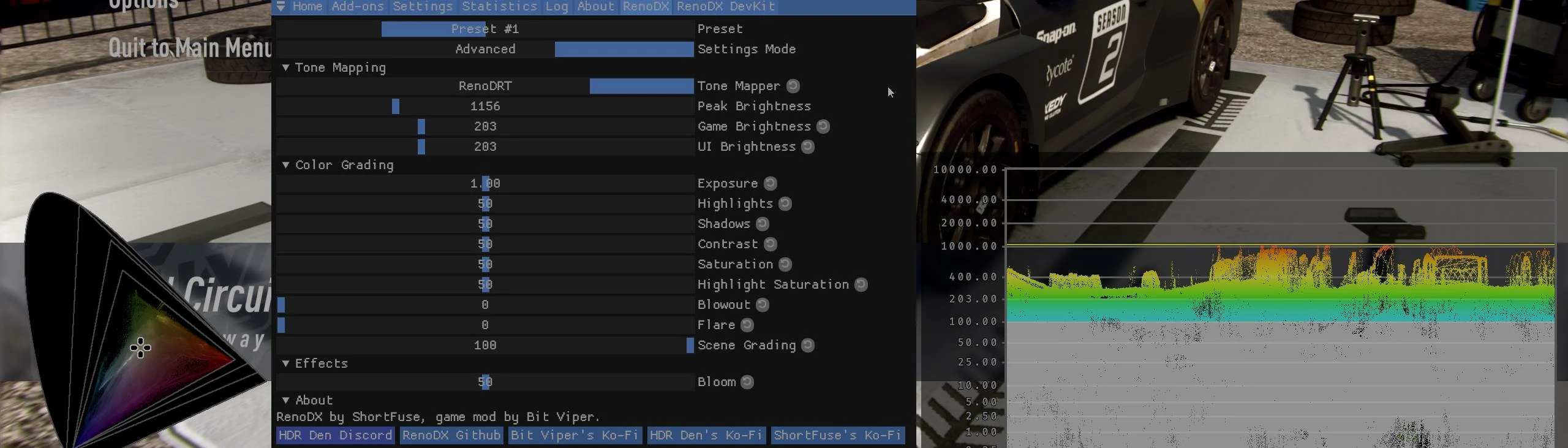The image size is (1568, 448).
Task: Reset Contrast setting
Action: tap(771, 244)
